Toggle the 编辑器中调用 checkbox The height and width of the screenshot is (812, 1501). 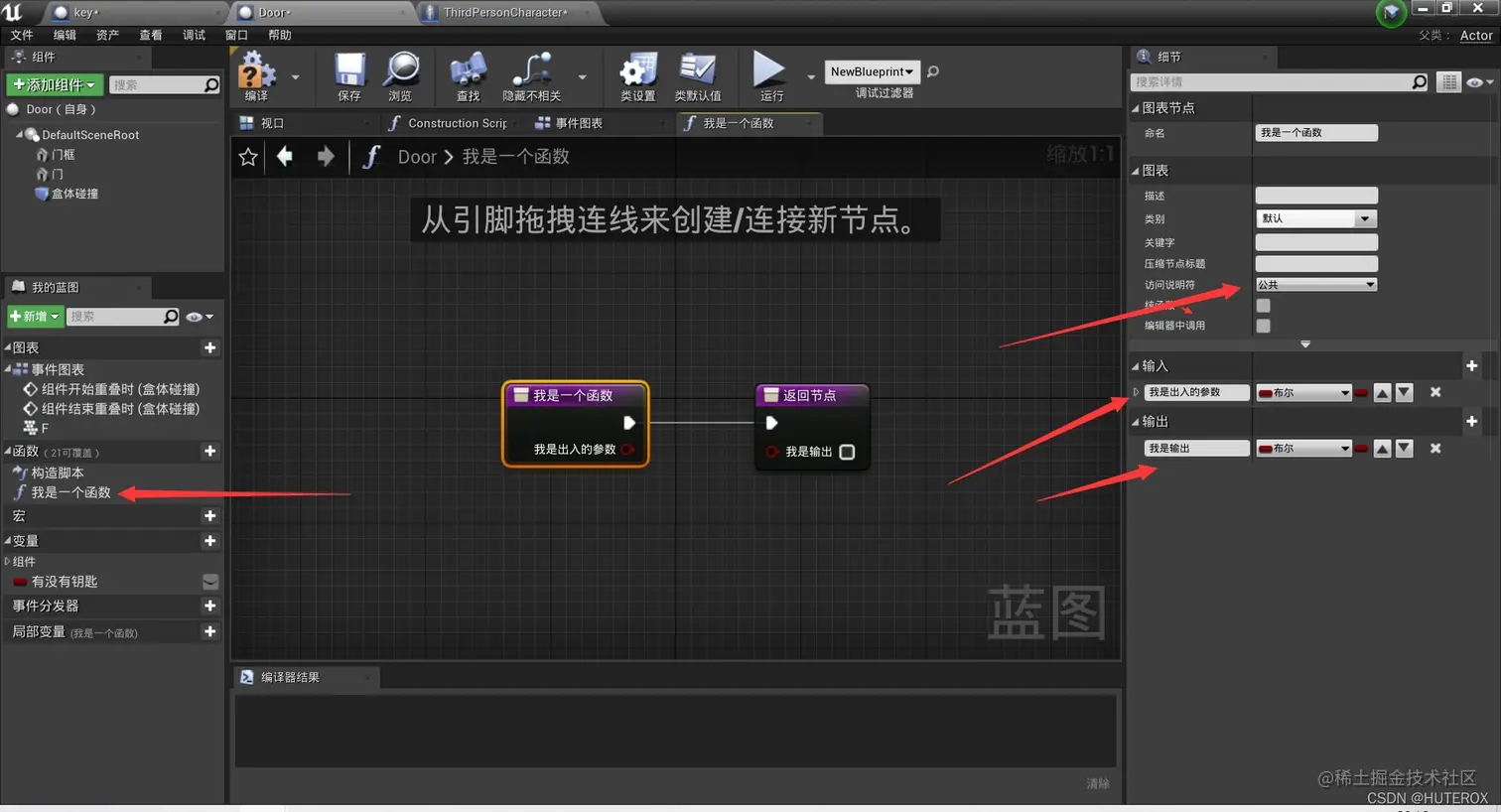point(1263,326)
